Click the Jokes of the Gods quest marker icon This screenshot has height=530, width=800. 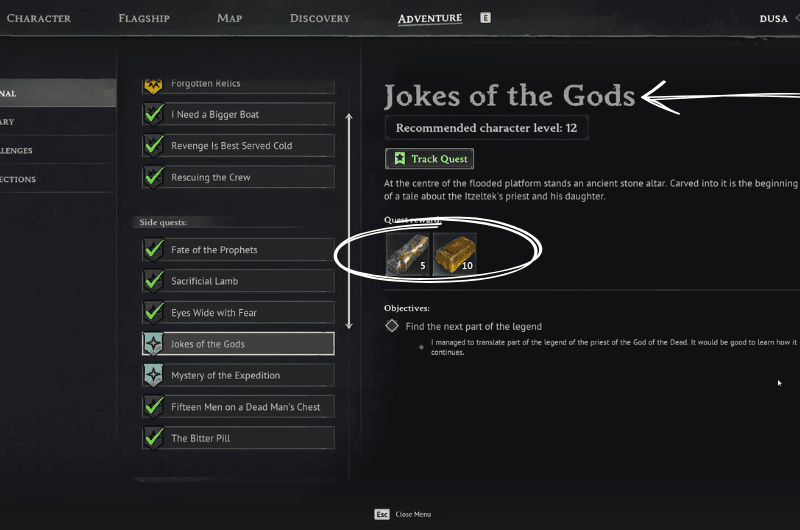pyautogui.click(x=154, y=344)
